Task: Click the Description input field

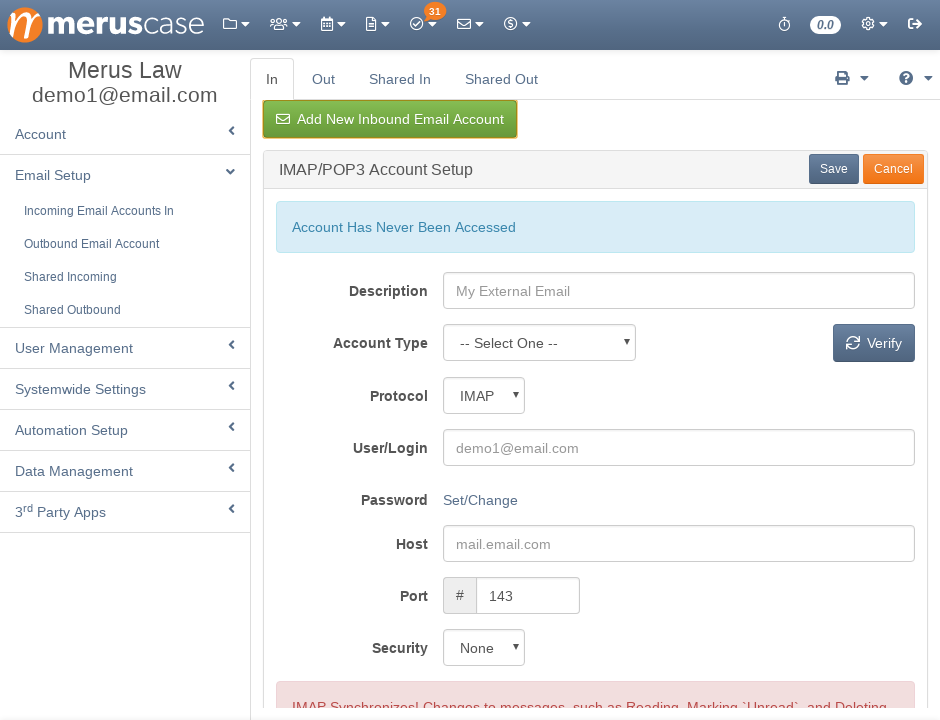Action: (x=679, y=291)
